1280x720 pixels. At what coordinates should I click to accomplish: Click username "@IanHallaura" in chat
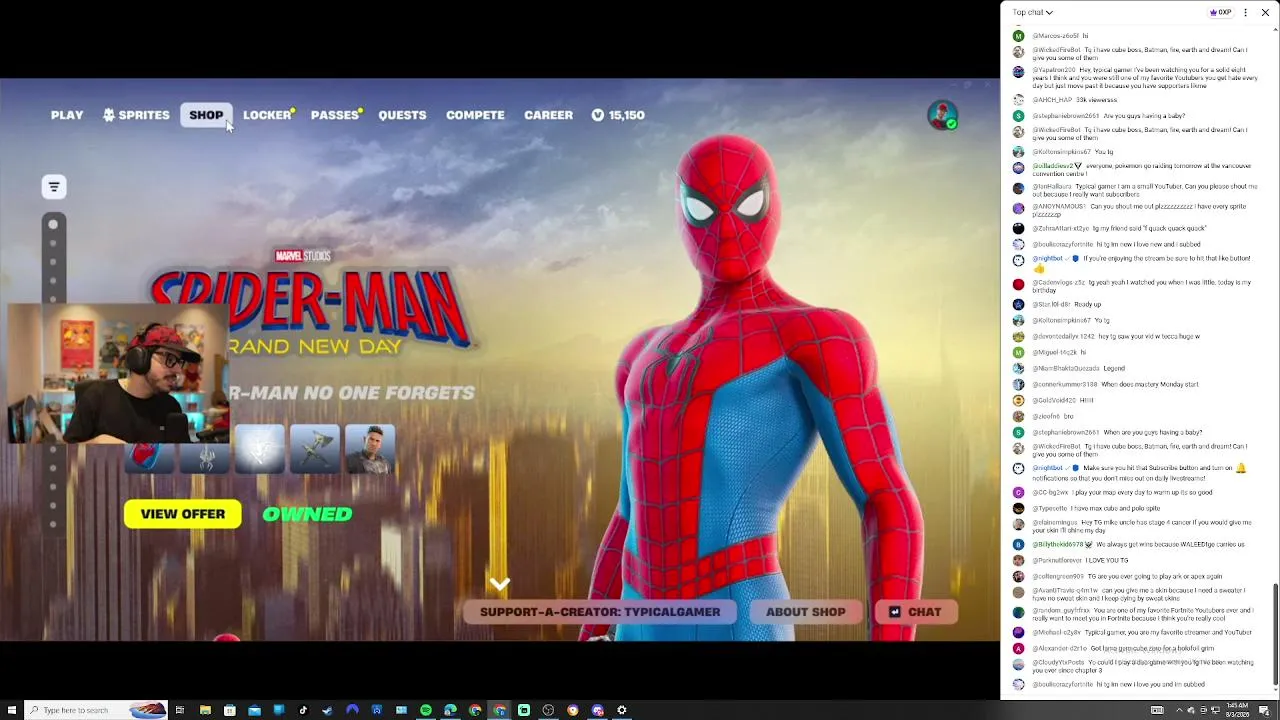(x=1054, y=186)
